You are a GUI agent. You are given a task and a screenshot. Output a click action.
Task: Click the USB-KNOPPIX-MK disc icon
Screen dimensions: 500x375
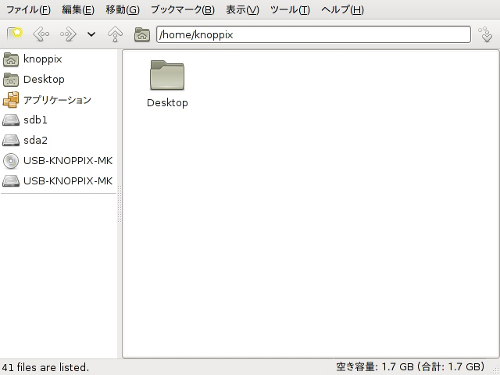pyautogui.click(x=11, y=161)
